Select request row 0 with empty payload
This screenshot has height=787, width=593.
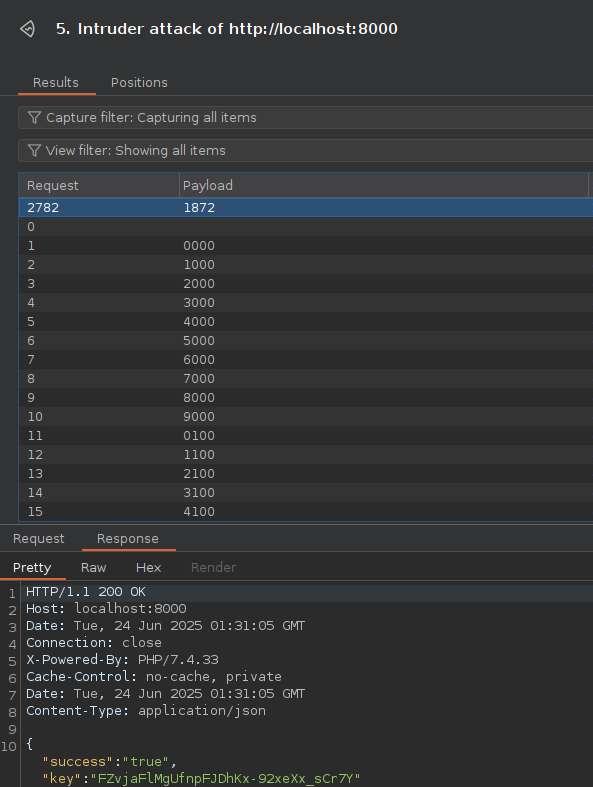pyautogui.click(x=306, y=227)
